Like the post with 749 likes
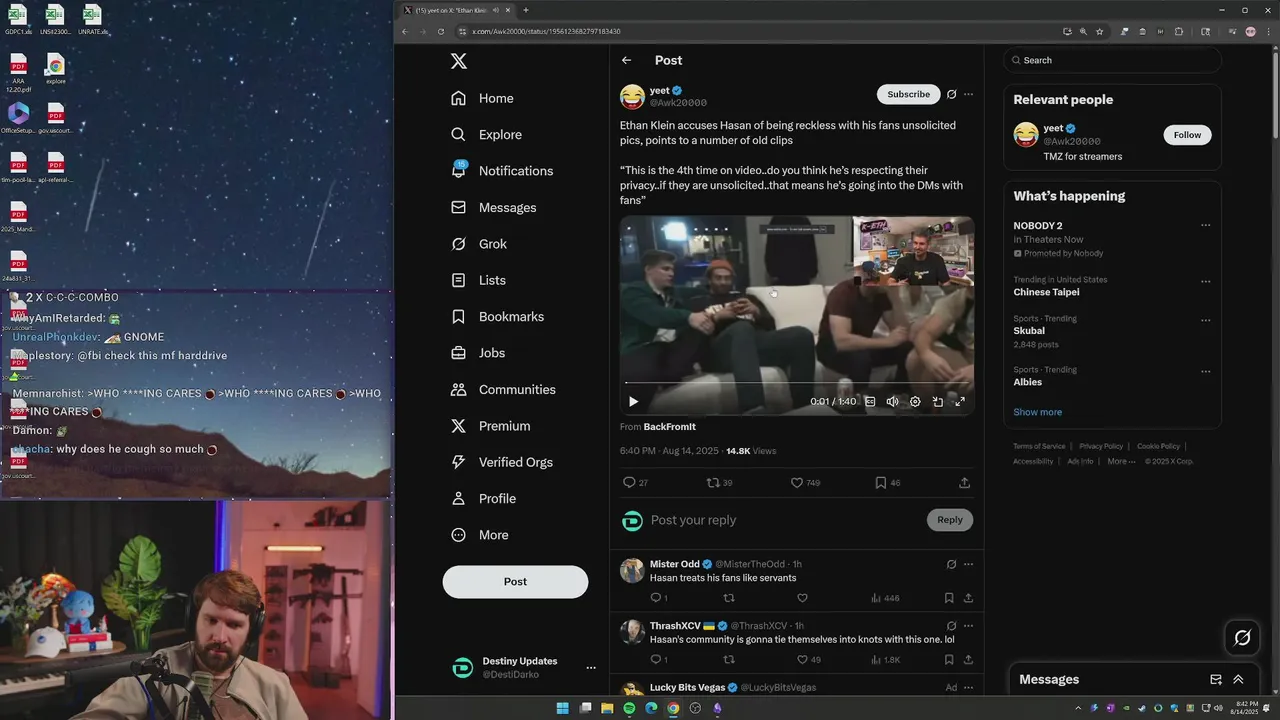 tap(805, 483)
